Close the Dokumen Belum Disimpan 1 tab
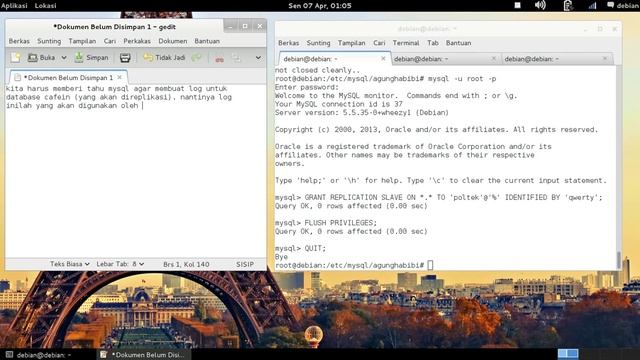This screenshot has height=360, width=640. (x=120, y=77)
